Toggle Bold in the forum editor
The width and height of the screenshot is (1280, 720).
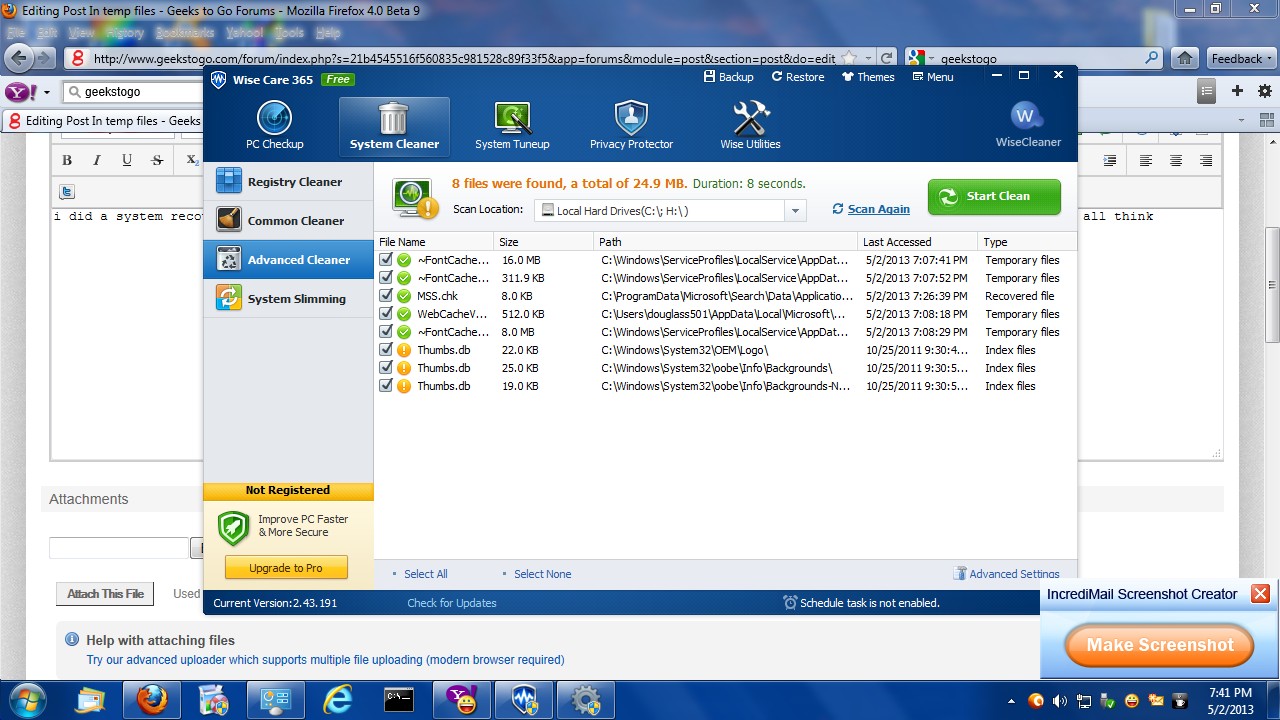67,160
